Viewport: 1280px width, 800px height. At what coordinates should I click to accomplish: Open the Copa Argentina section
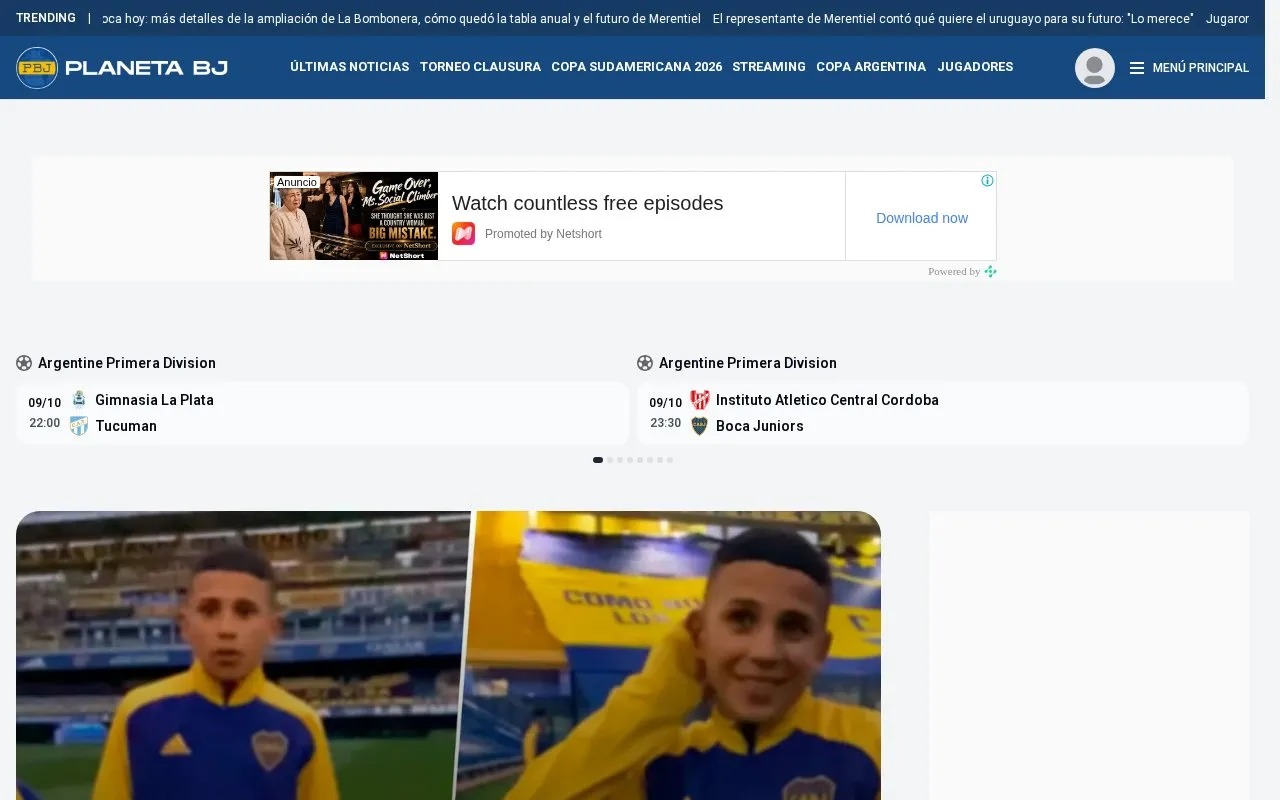pyautogui.click(x=871, y=67)
